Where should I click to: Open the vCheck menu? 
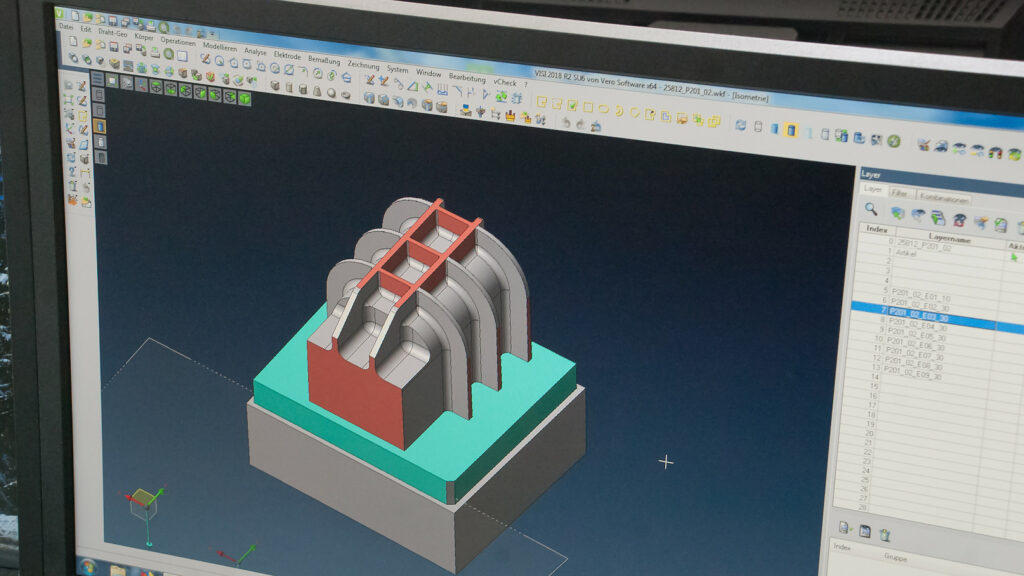(505, 82)
